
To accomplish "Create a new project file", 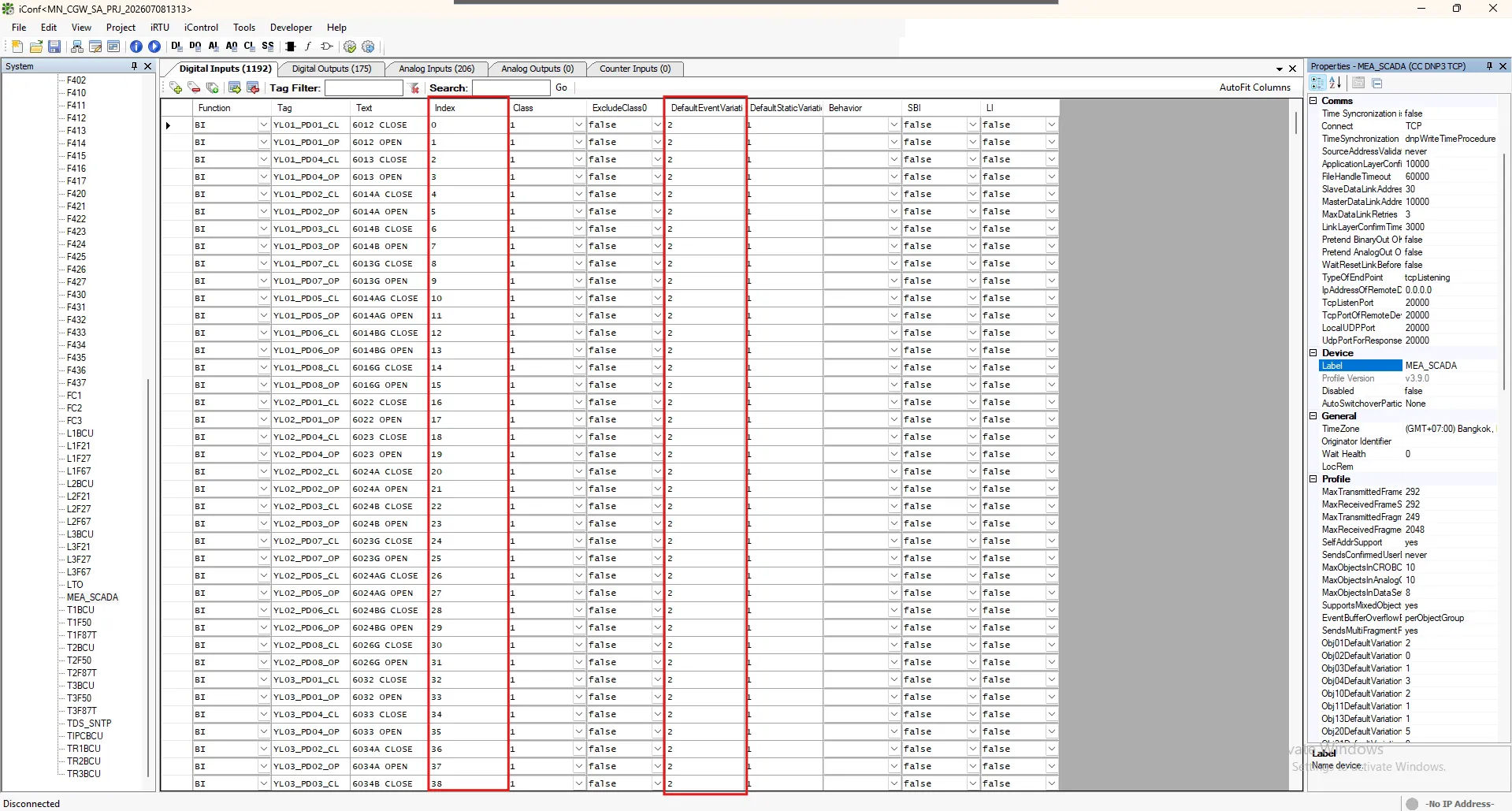I will [x=17, y=47].
